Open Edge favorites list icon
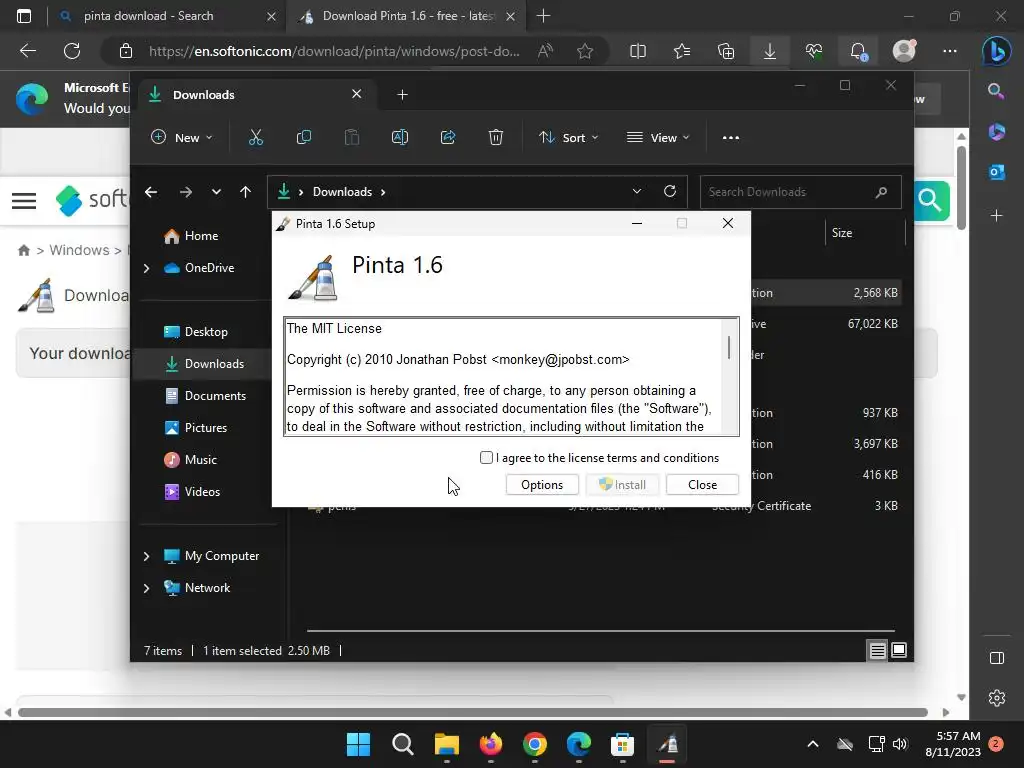This screenshot has width=1024, height=768. [682, 51]
